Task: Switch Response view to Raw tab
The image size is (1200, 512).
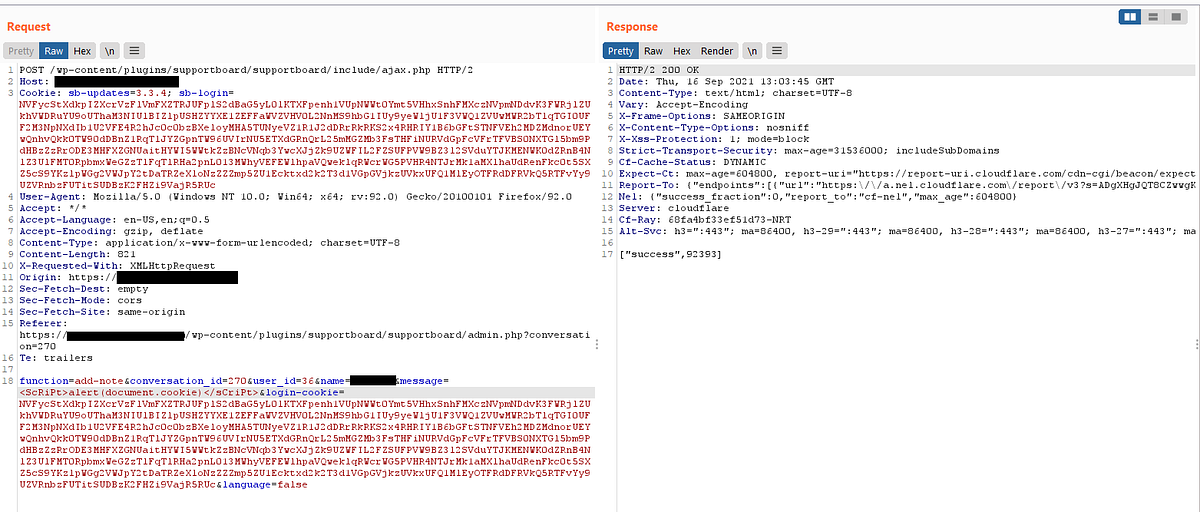Action: pyautogui.click(x=653, y=50)
